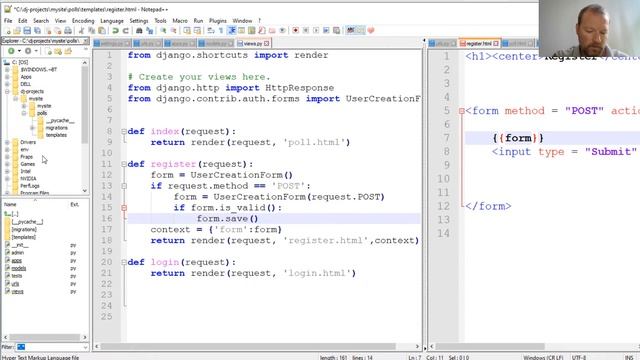Fold the def login block marker
This screenshot has width=640, height=360.
(x=124, y=262)
